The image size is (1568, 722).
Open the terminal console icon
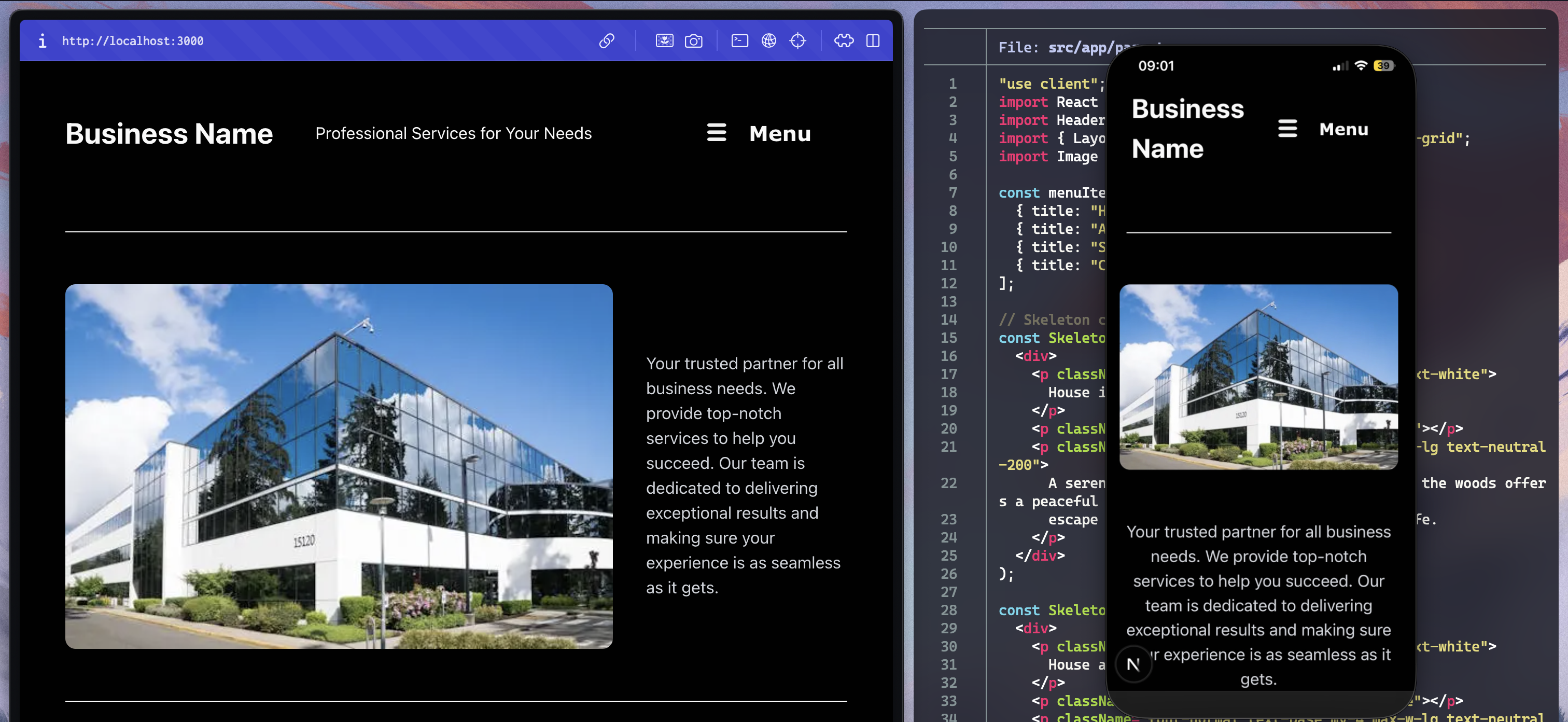pyautogui.click(x=739, y=41)
